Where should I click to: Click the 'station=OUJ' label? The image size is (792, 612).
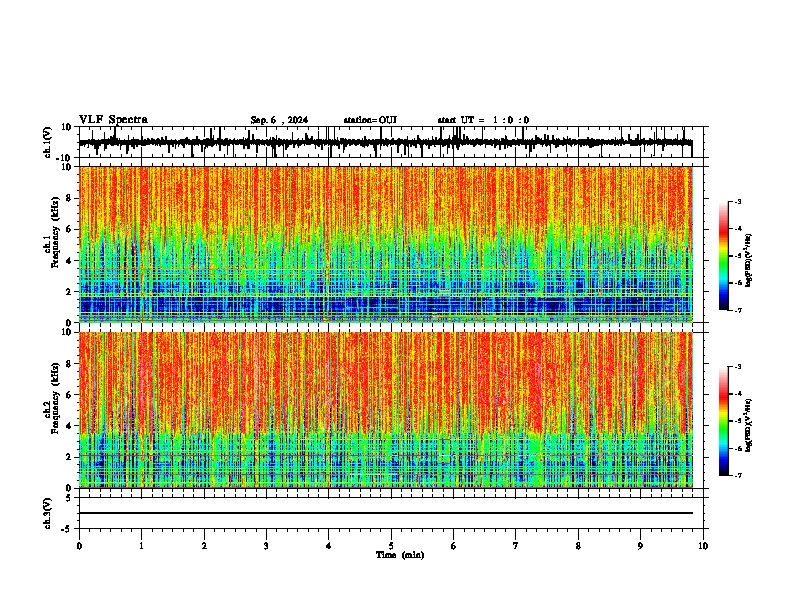pyautogui.click(x=370, y=120)
